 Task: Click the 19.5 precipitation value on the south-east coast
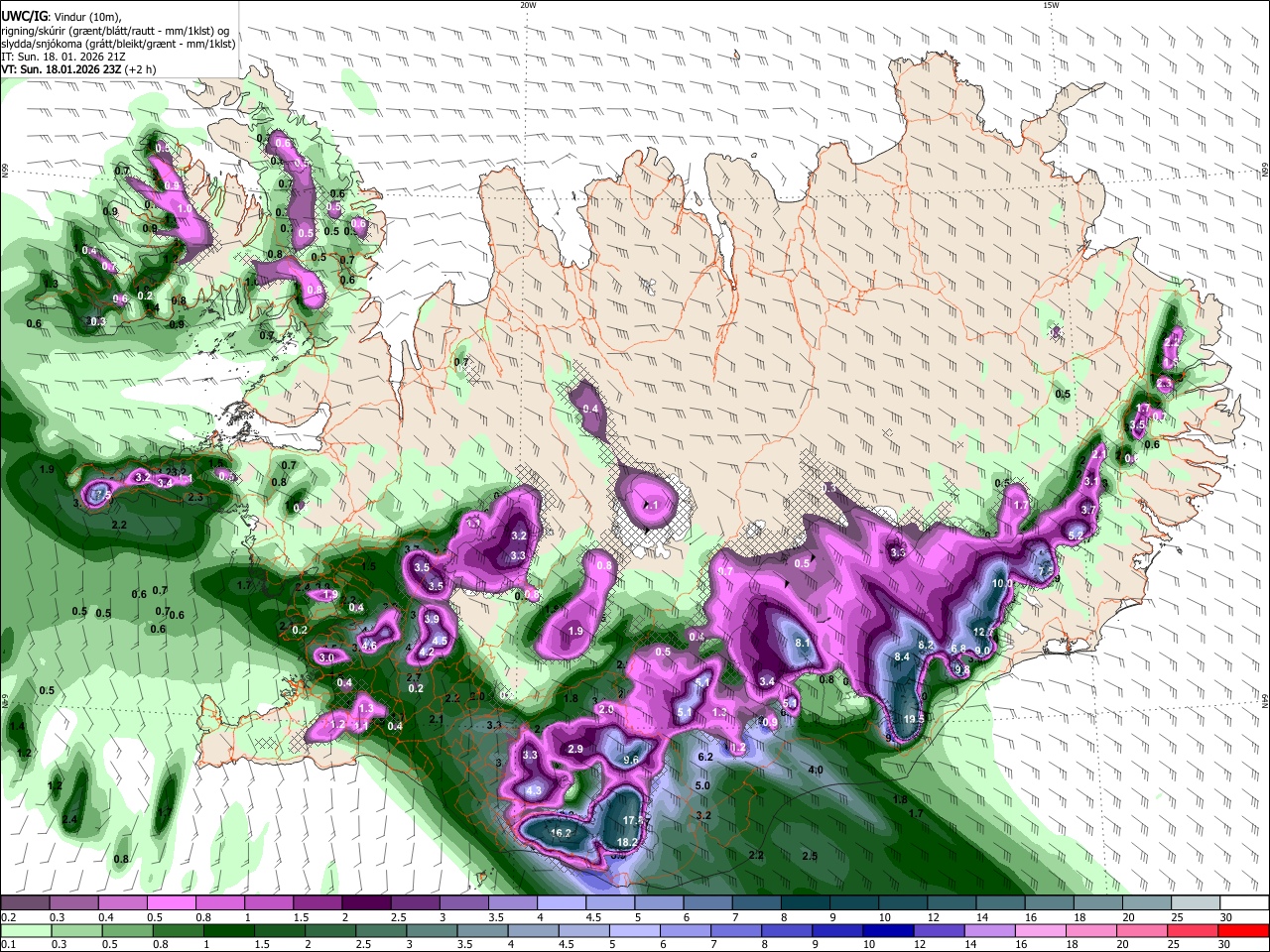coord(914,719)
